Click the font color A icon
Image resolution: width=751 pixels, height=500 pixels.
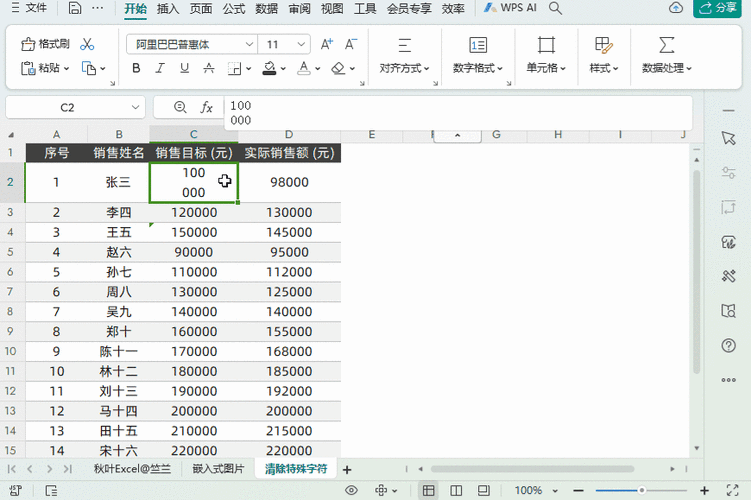tap(304, 68)
